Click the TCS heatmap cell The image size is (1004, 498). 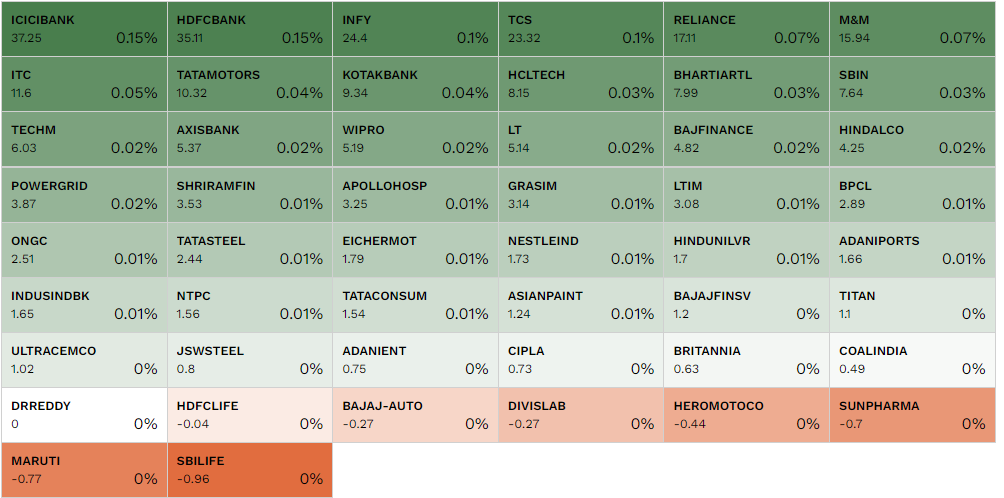pyautogui.click(x=580, y=29)
